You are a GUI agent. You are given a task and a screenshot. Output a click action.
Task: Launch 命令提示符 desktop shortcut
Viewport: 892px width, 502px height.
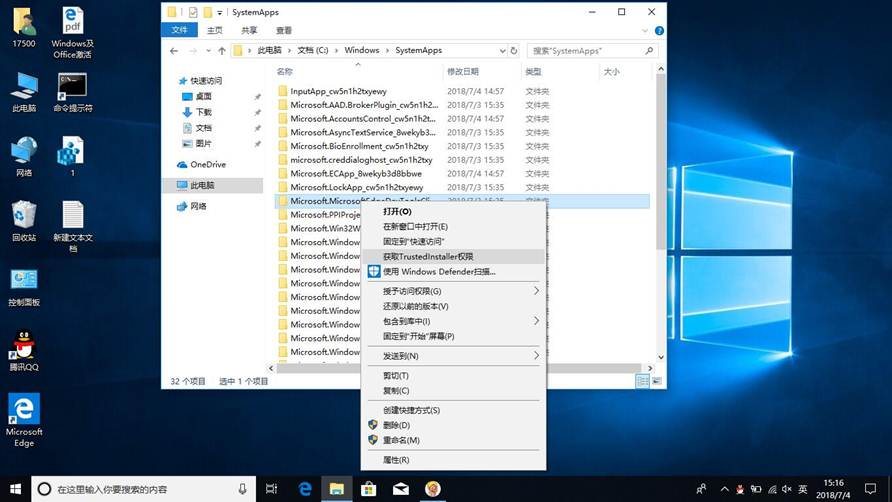pyautogui.click(x=73, y=92)
